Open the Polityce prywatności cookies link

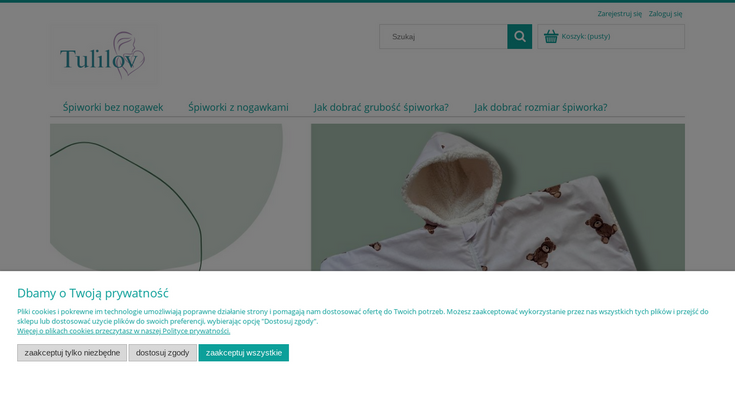(x=123, y=331)
